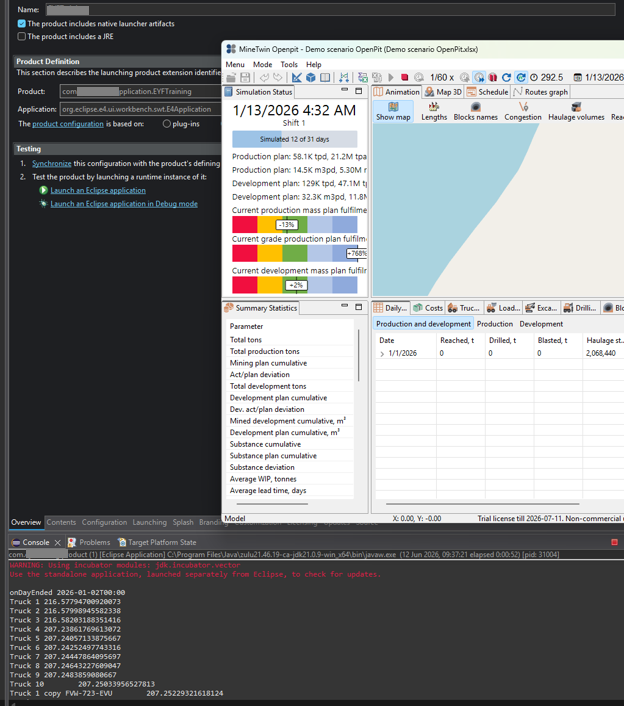This screenshot has width=624, height=706.
Task: Toggle Lengths overlay button
Action: point(434,112)
